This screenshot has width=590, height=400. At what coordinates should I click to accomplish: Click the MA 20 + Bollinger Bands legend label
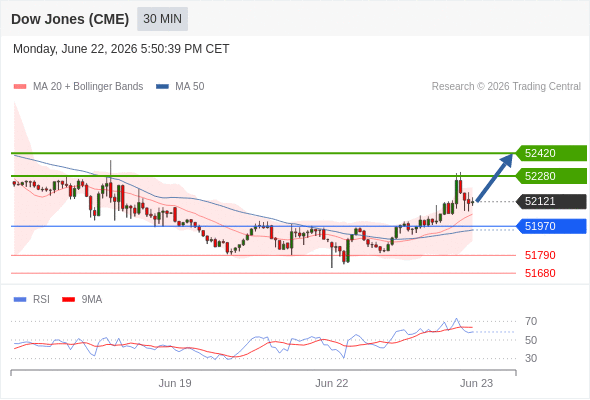88,87
